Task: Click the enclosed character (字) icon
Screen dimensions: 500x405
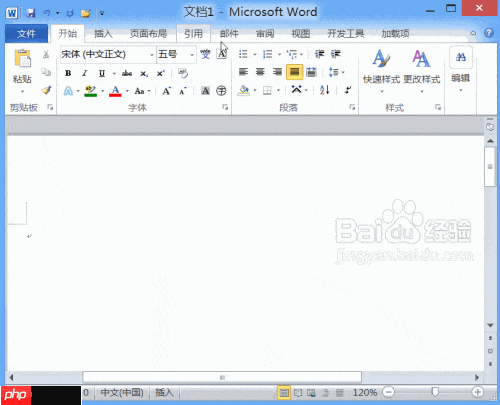Action: click(221, 91)
